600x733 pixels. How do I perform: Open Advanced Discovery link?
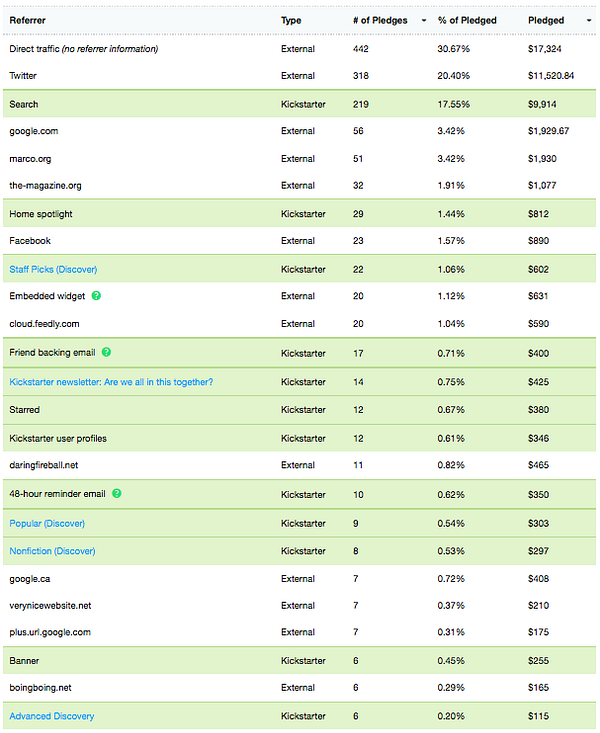pos(51,716)
